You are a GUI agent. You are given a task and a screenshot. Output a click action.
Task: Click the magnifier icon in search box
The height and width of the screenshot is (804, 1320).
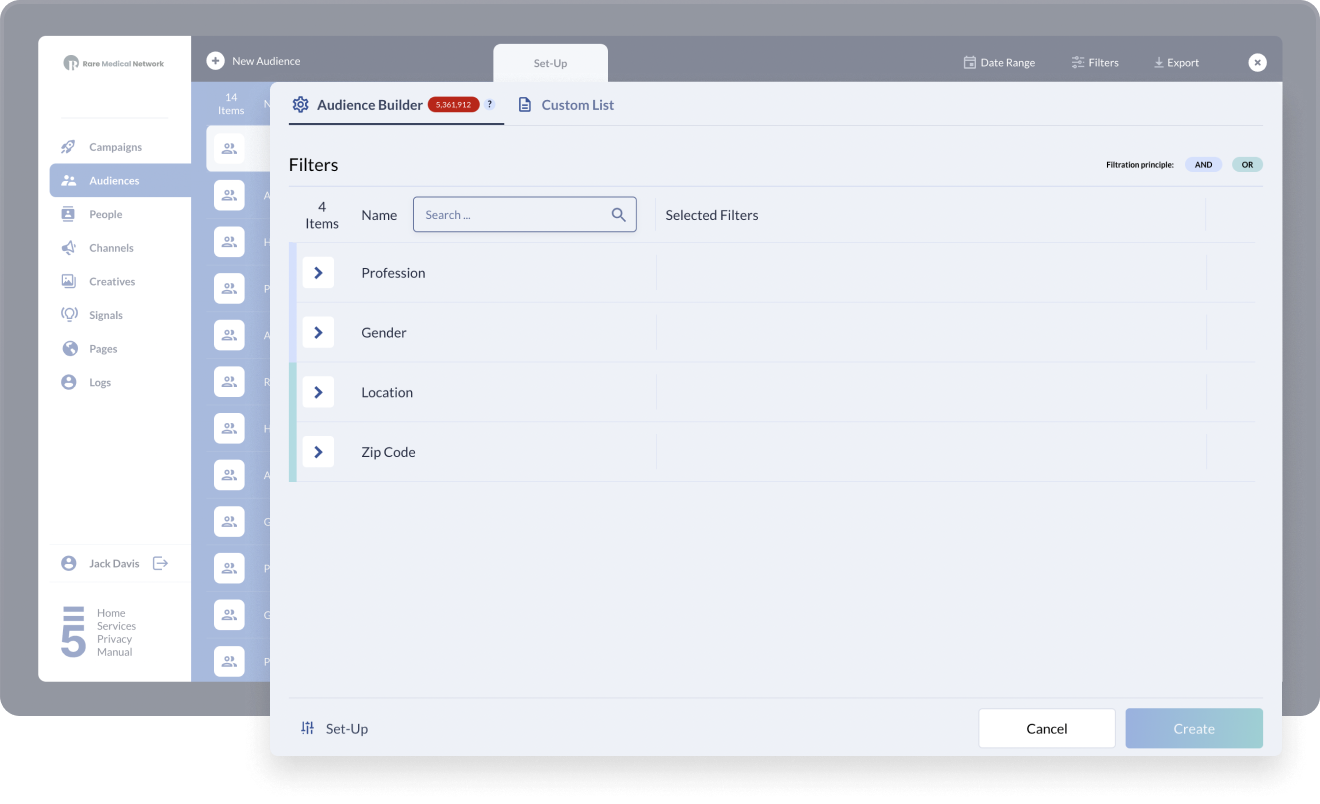pyautogui.click(x=618, y=215)
